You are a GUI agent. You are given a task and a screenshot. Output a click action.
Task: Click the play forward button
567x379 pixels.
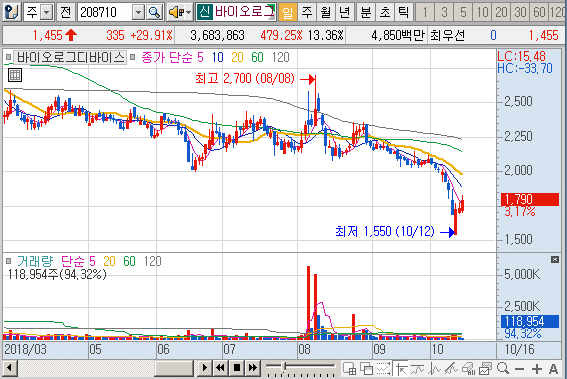click(204, 369)
